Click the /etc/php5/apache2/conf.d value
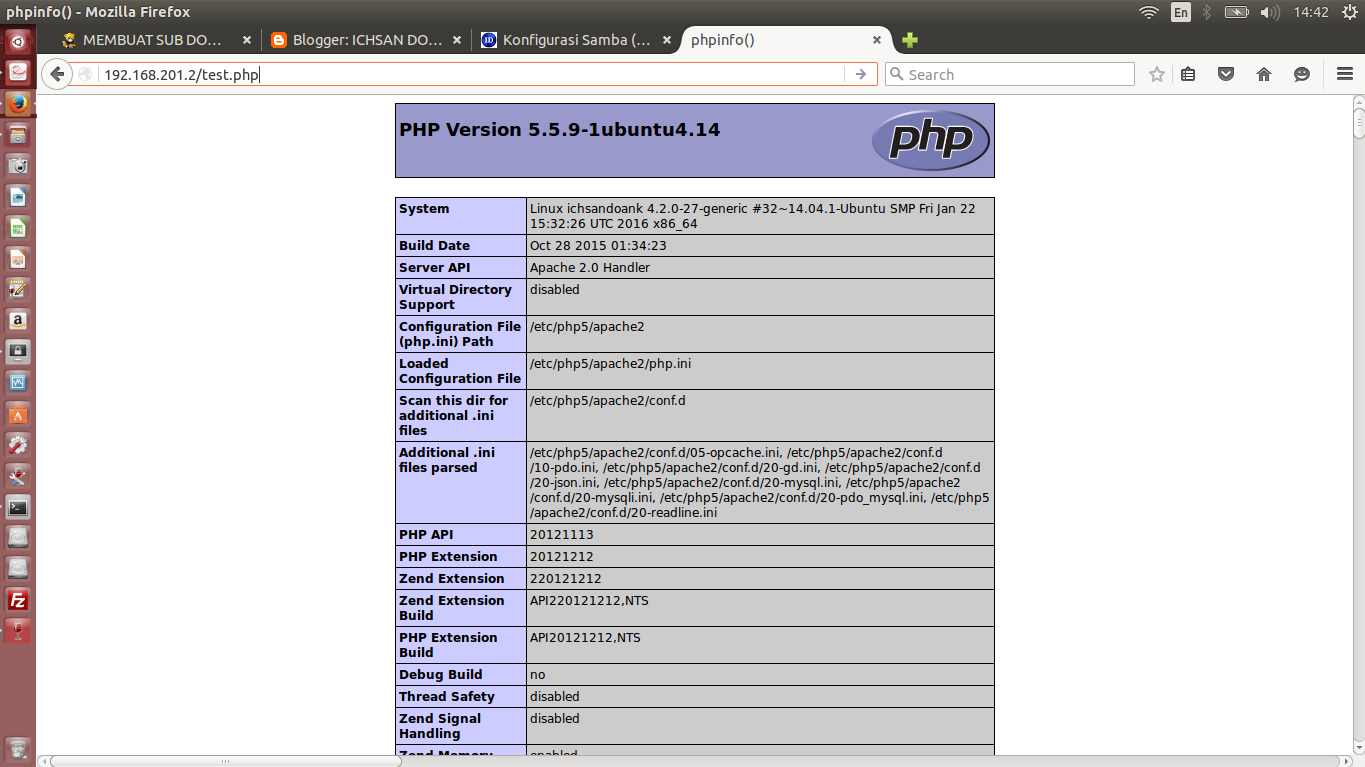This screenshot has height=767, width=1365. click(x=608, y=400)
